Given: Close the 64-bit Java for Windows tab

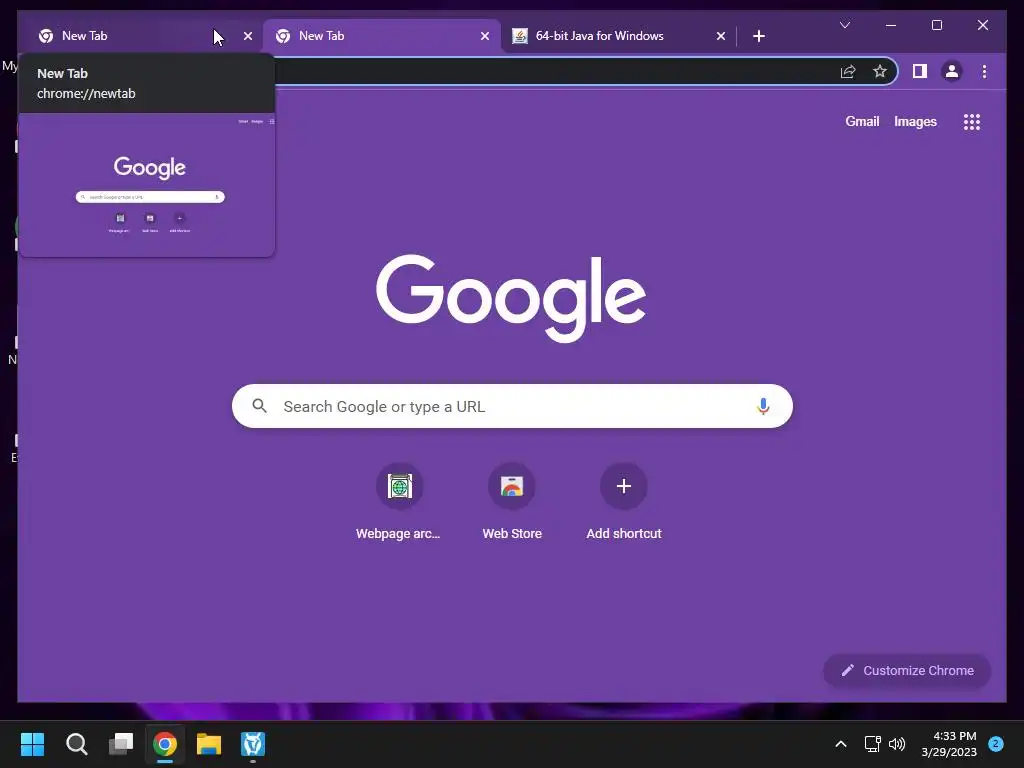Looking at the screenshot, I should point(720,36).
